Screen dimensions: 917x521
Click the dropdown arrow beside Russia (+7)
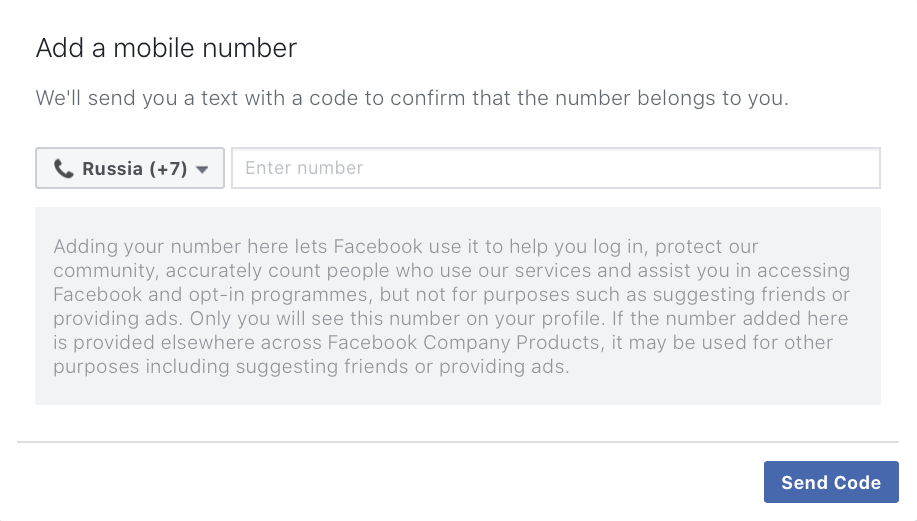203,170
